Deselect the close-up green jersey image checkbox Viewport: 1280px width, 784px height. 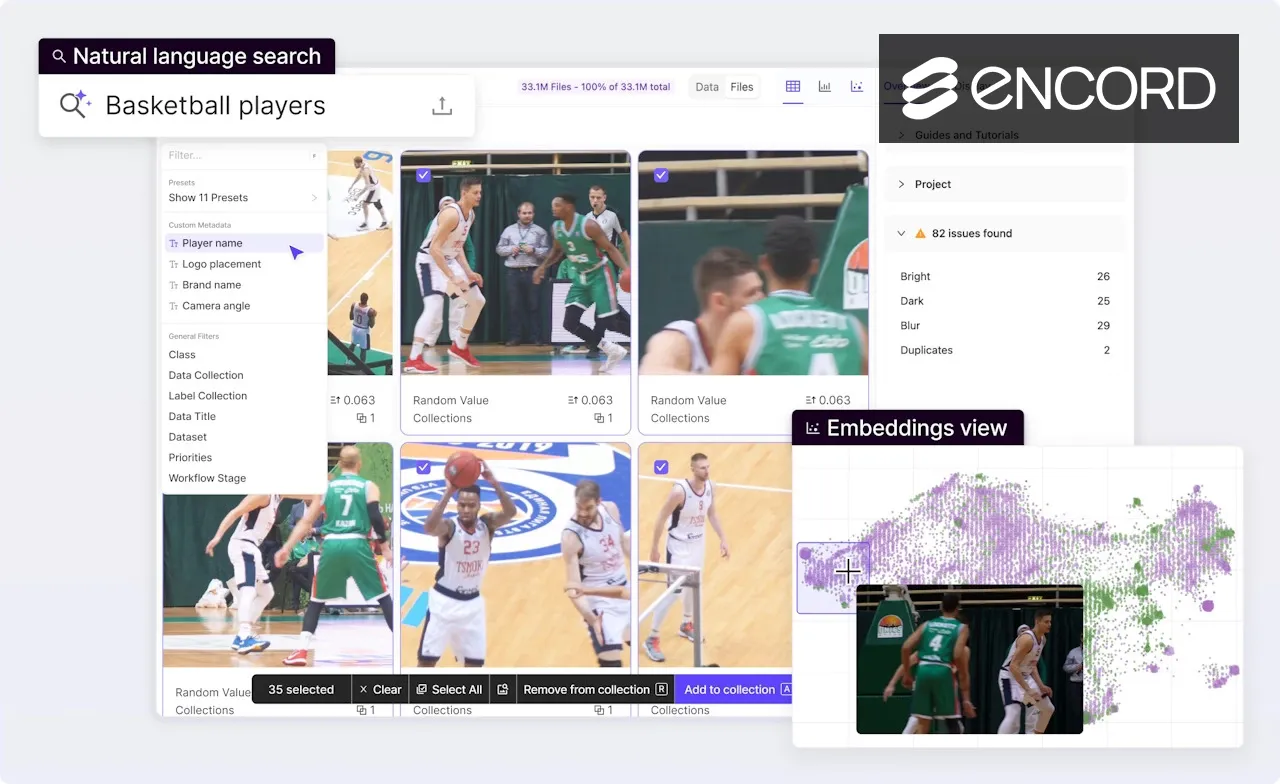point(661,175)
